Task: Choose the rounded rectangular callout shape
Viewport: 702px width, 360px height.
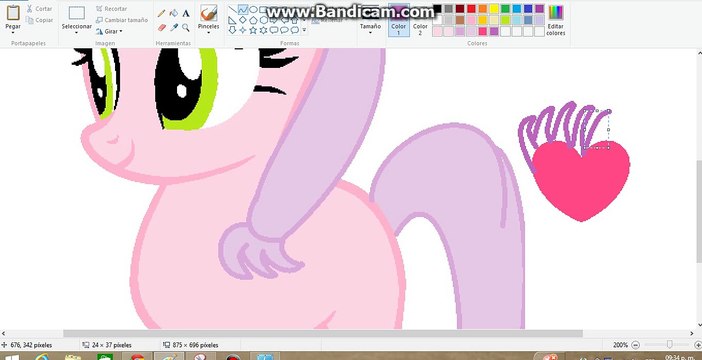Action: (274, 30)
